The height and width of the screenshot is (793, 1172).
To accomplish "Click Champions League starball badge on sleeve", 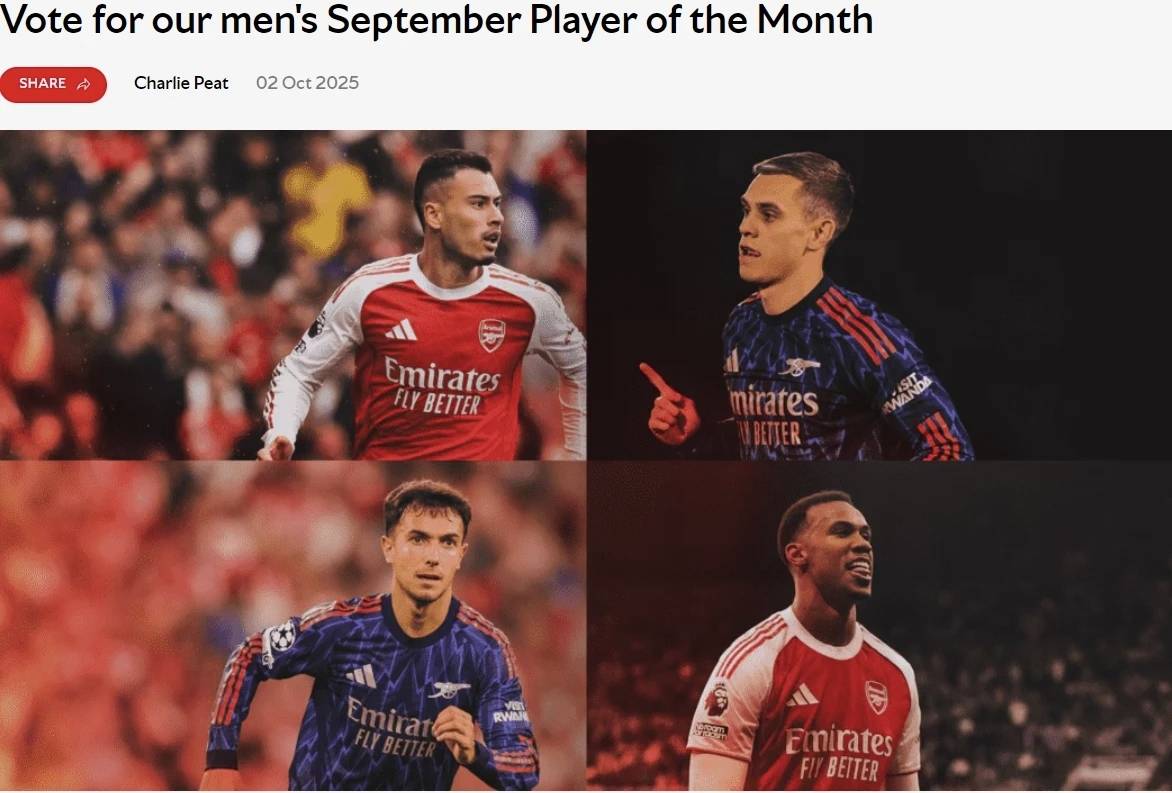I will pos(282,636).
